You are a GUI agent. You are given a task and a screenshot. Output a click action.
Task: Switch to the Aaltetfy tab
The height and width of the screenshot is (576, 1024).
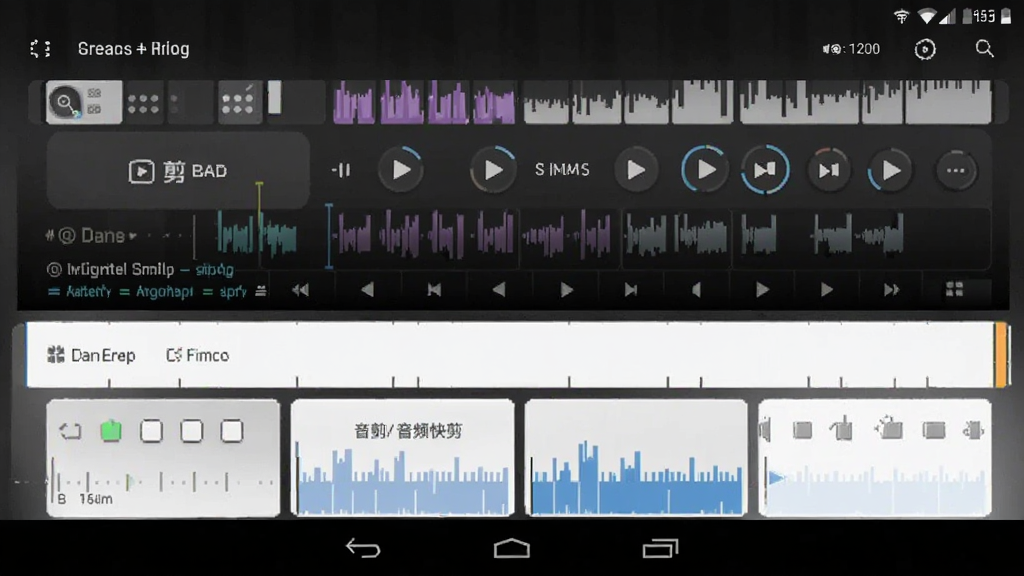click(80, 291)
